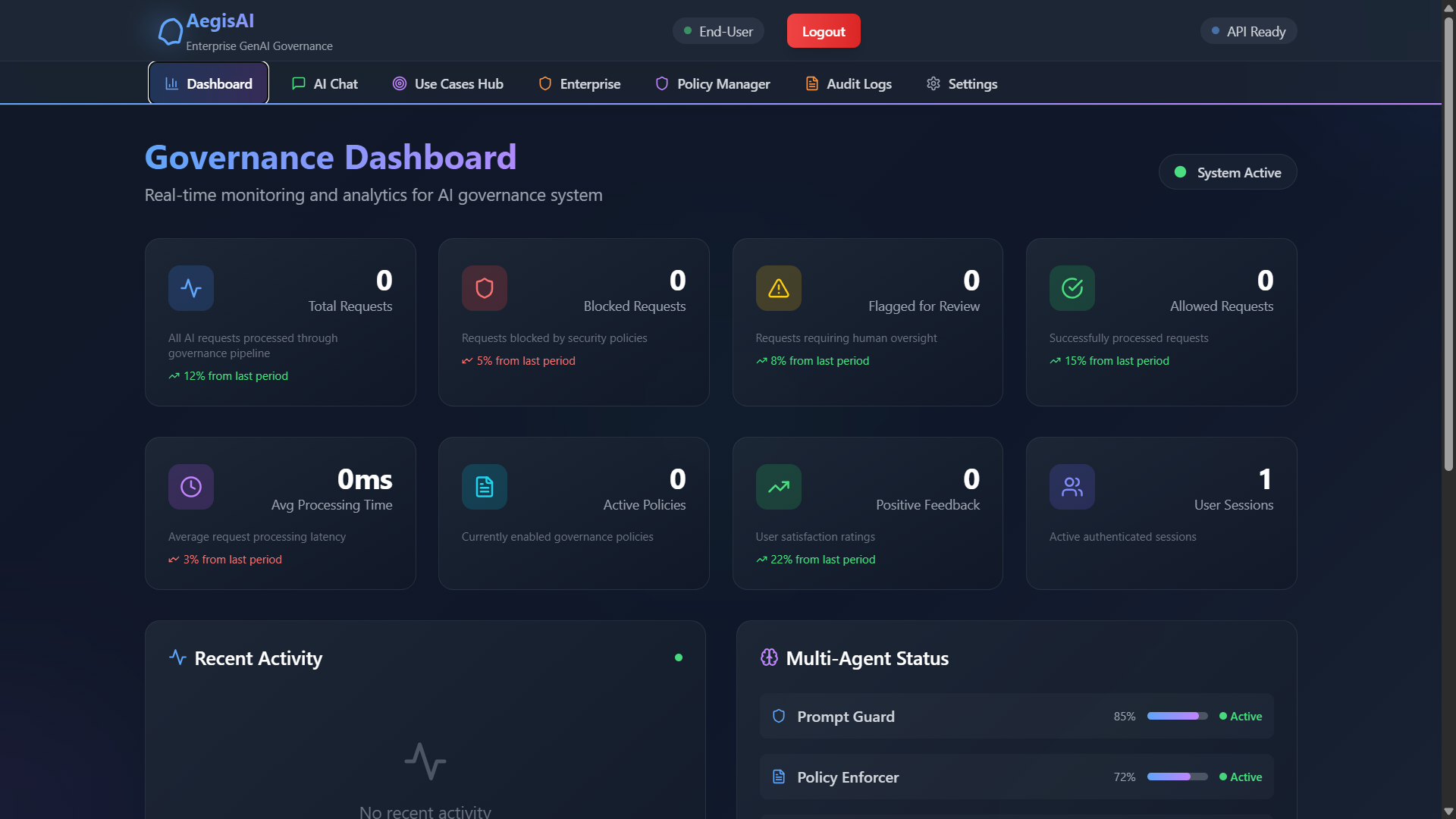Switch to the Use Cases Hub tab
The height and width of the screenshot is (819, 1456).
coord(447,83)
